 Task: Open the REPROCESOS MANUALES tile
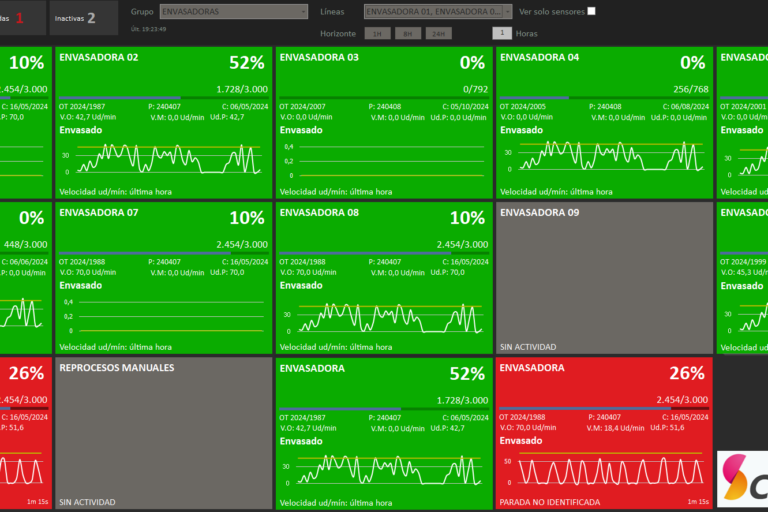pos(162,432)
